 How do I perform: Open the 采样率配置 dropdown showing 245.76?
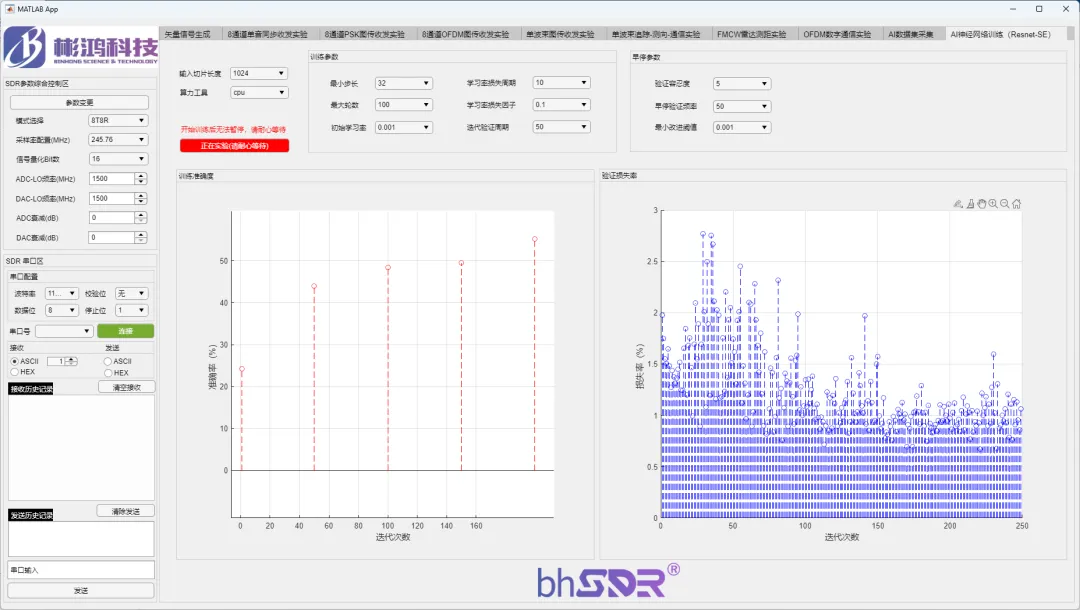pos(118,140)
